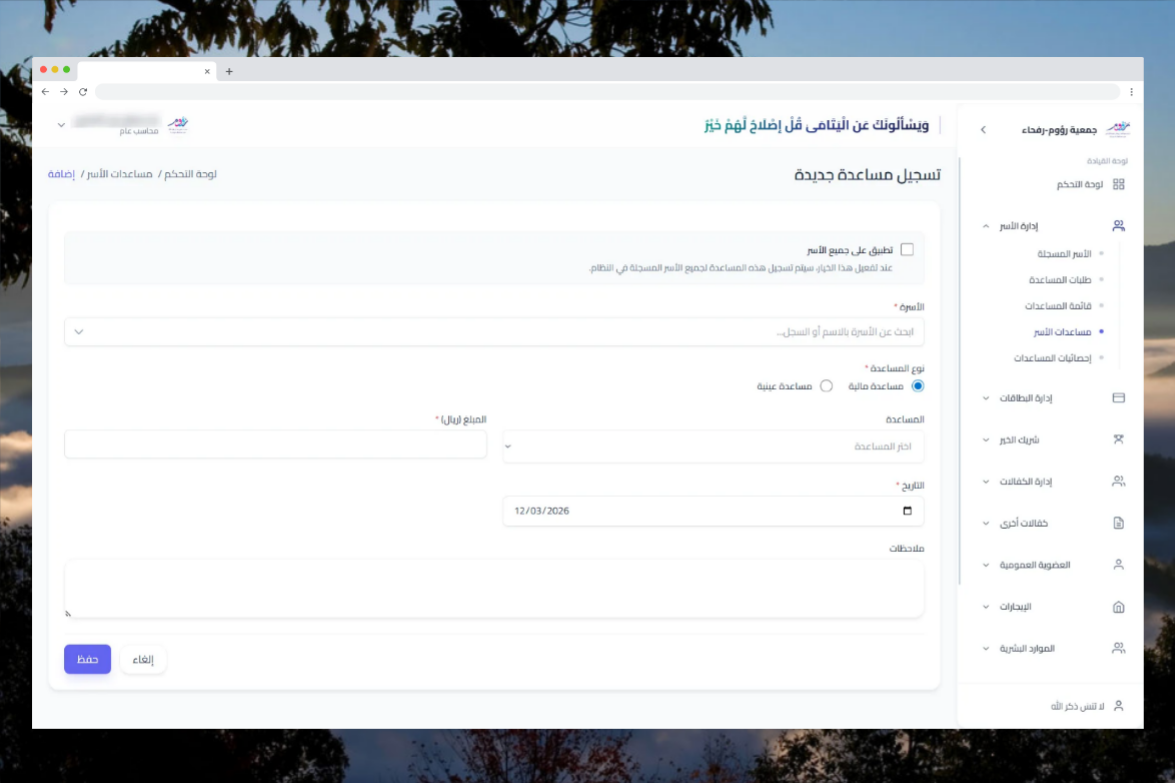Click the person icon beside العضوية العمومية
Screen dimensions: 1175x783
click(1118, 564)
